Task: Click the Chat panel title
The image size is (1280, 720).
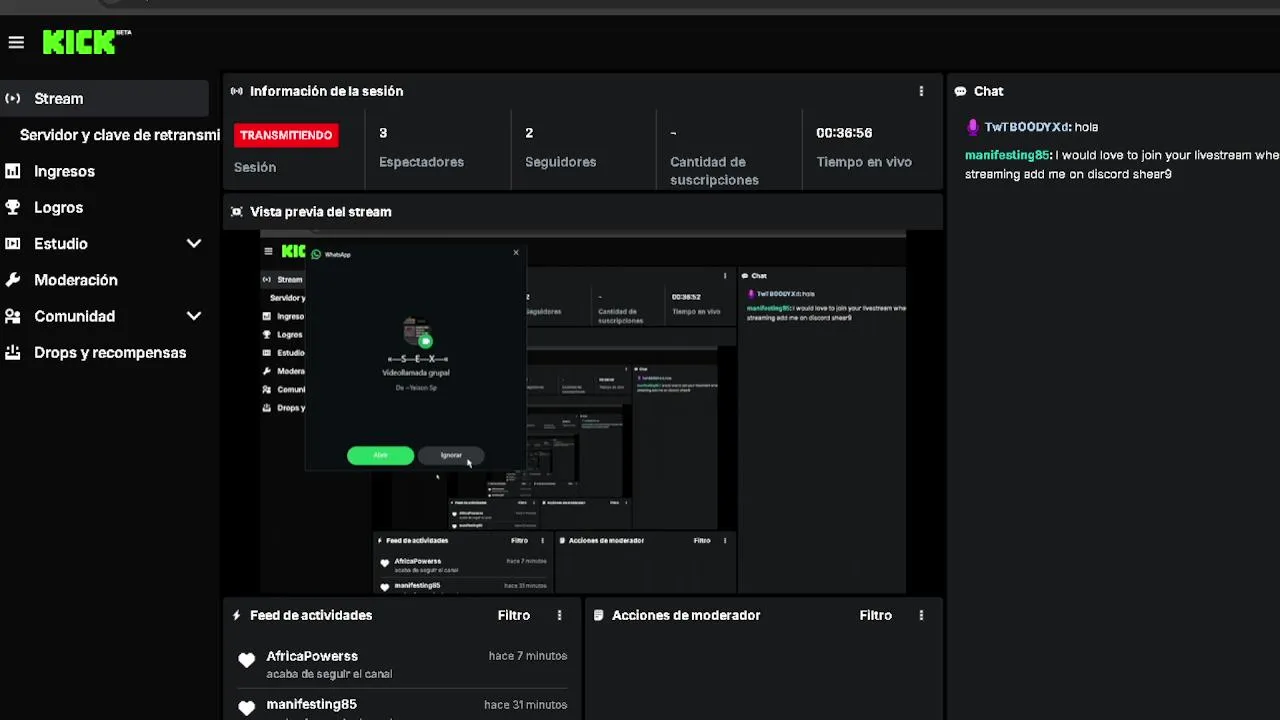Action: coord(988,91)
